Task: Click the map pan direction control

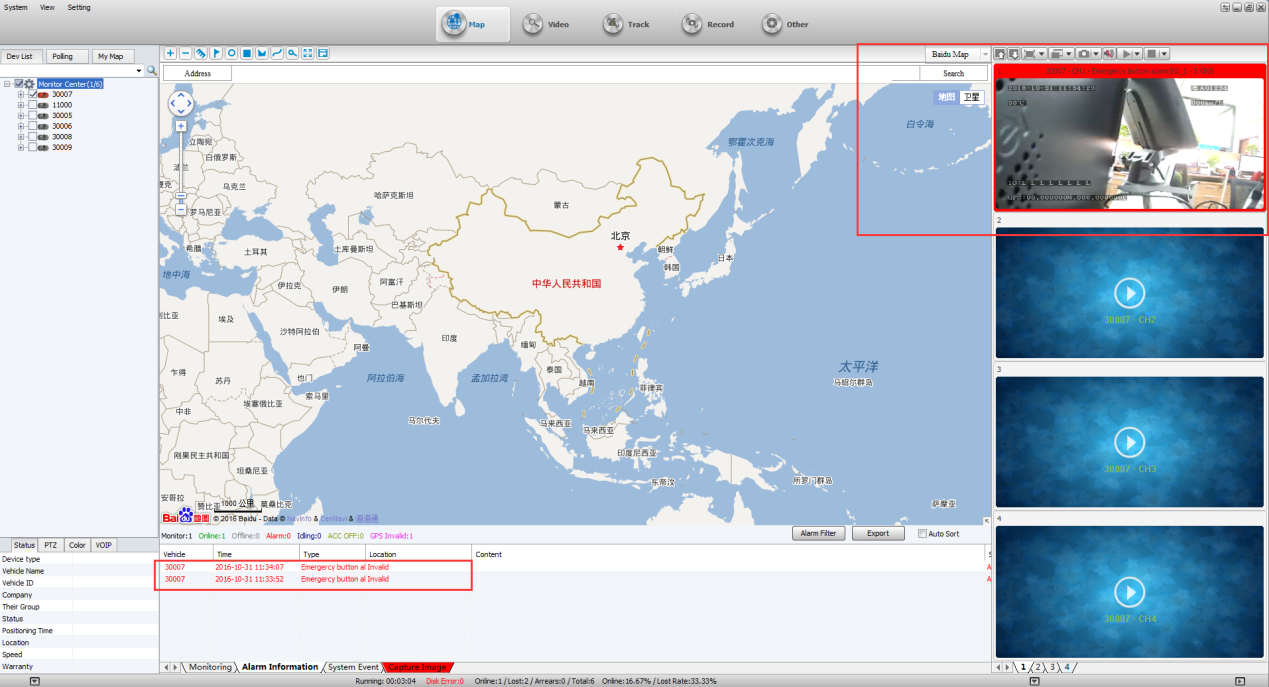Action: pyautogui.click(x=181, y=102)
